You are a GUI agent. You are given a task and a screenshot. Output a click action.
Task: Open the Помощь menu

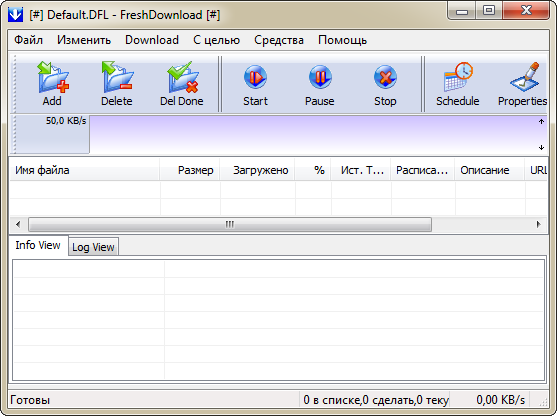pos(342,40)
